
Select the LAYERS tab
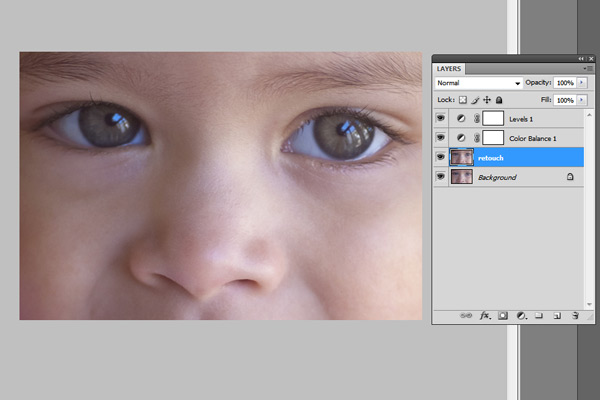click(x=449, y=69)
